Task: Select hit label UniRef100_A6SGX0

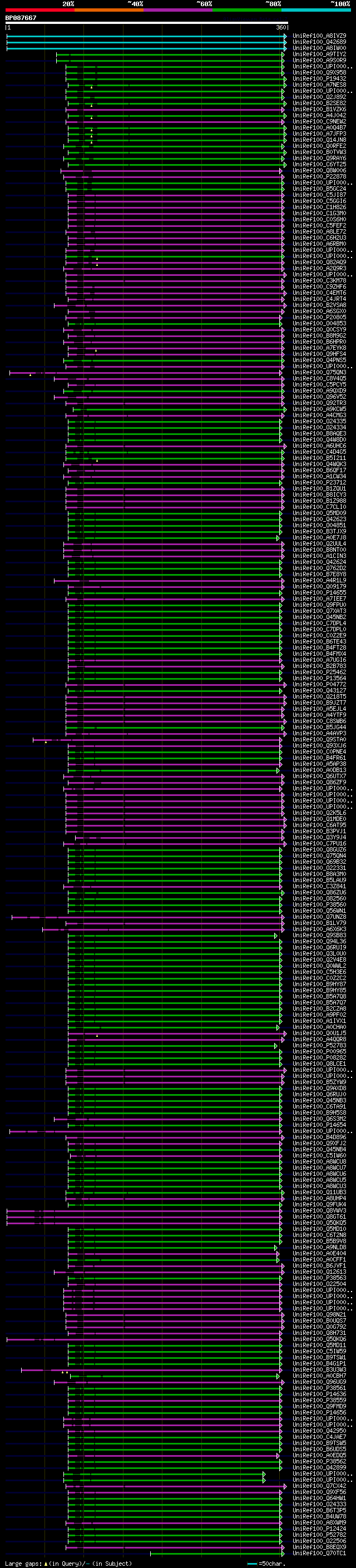Action: [x=319, y=311]
